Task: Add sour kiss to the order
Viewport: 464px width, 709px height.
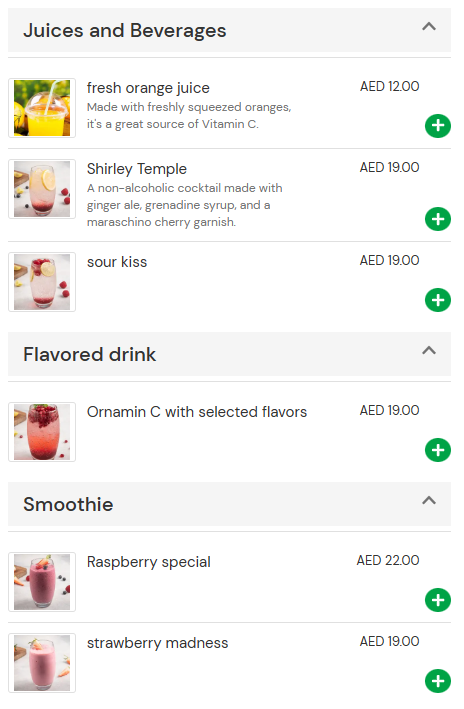Action: (437, 300)
